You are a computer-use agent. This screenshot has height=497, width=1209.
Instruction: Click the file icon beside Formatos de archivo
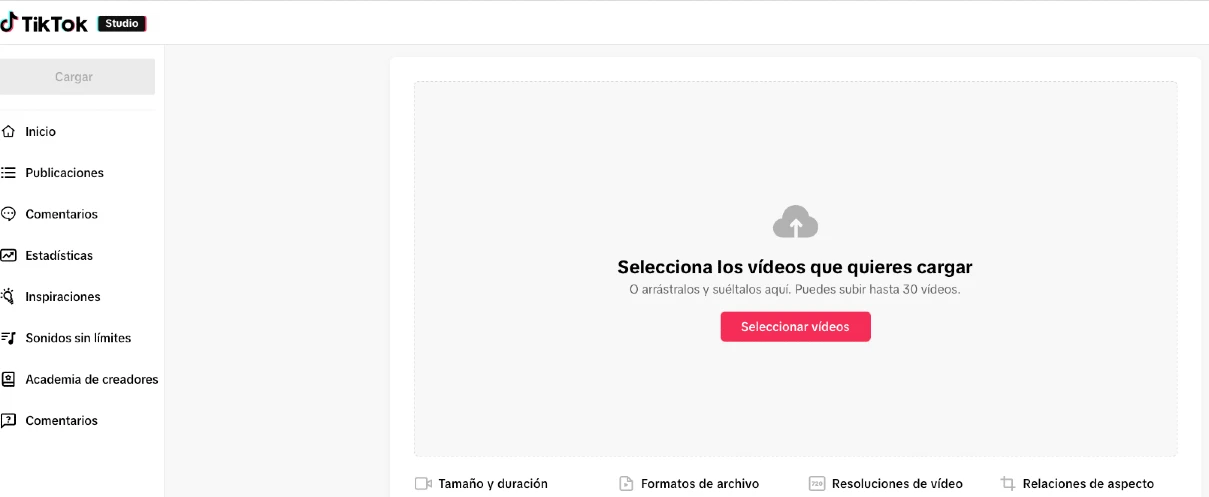626,484
